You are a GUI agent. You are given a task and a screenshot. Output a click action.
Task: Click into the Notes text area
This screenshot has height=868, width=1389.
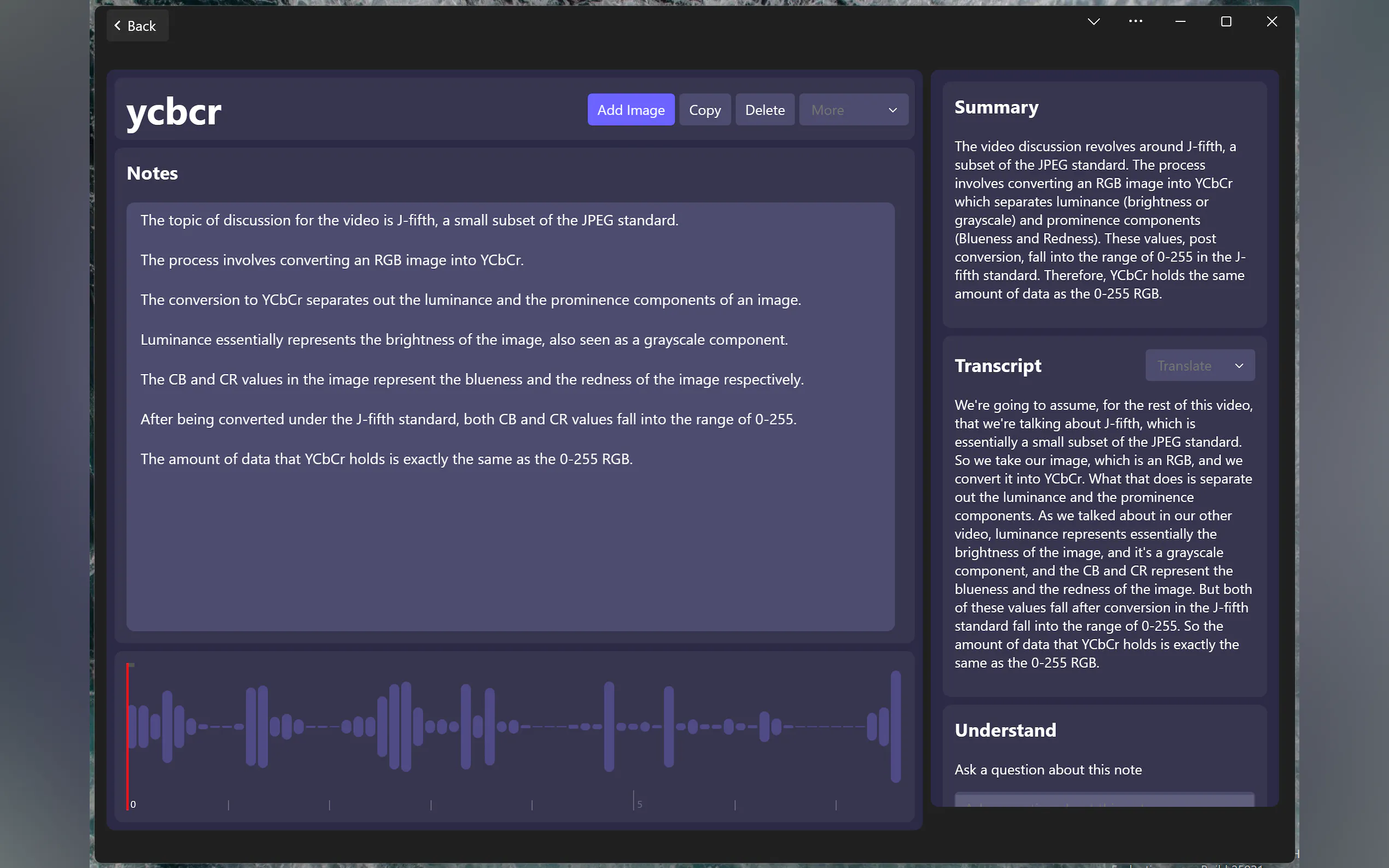pyautogui.click(x=510, y=546)
